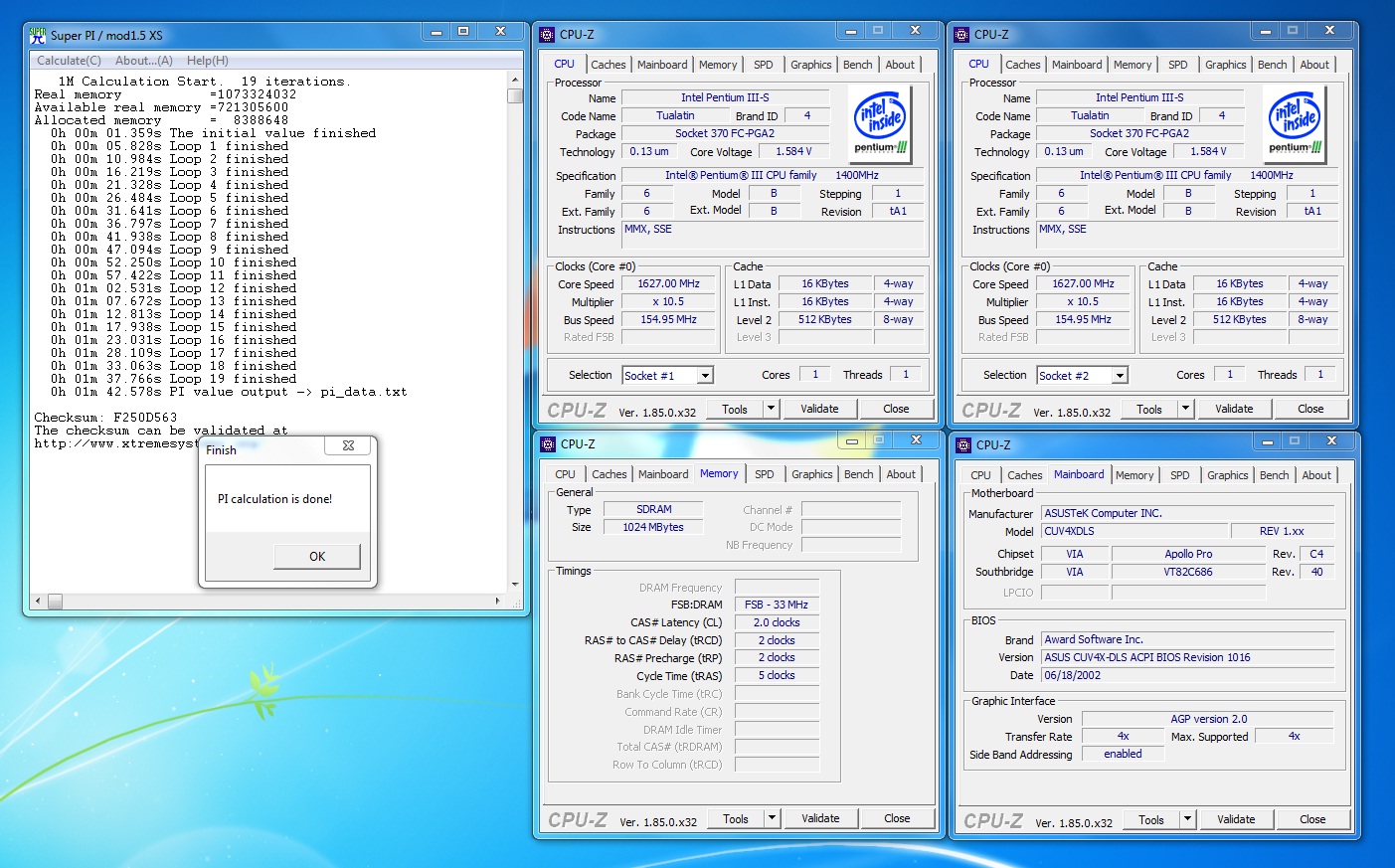Click CPU-Z icon in Mainboard window title bar

963,445
